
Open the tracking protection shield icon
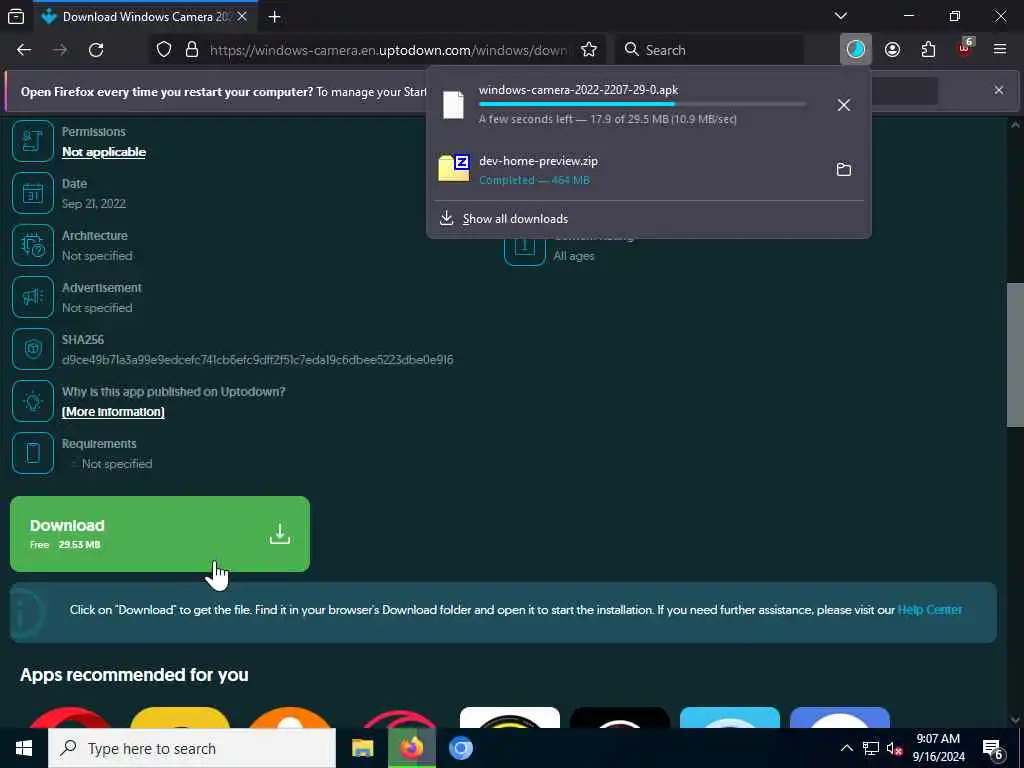tap(164, 50)
